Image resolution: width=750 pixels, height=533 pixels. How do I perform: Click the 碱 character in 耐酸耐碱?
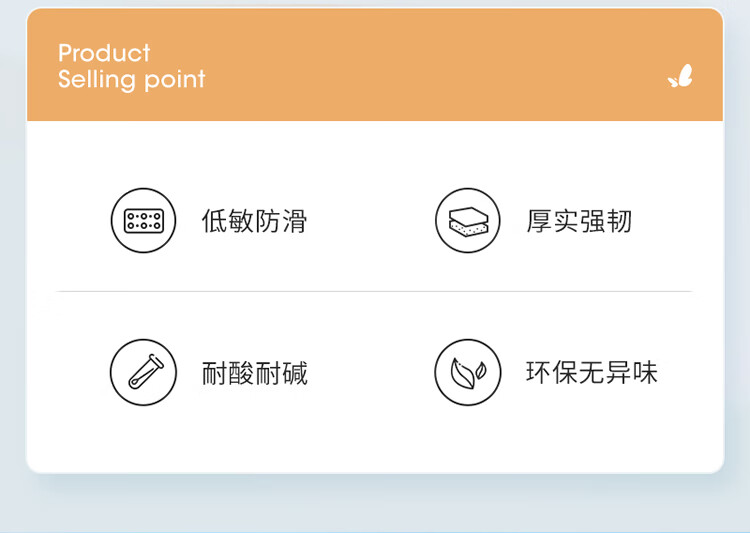click(x=295, y=373)
